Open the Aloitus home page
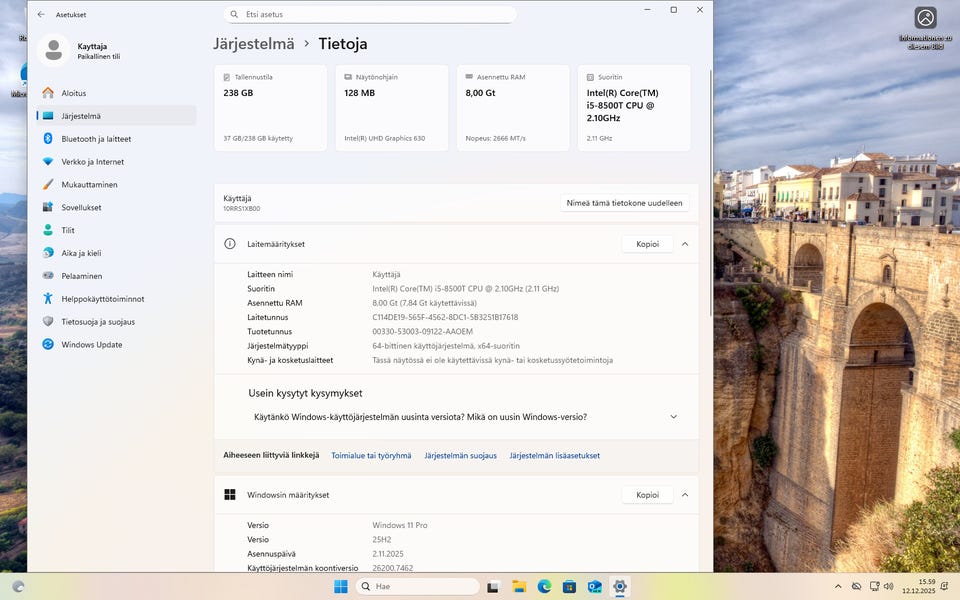The width and height of the screenshot is (960, 600). 116,93
